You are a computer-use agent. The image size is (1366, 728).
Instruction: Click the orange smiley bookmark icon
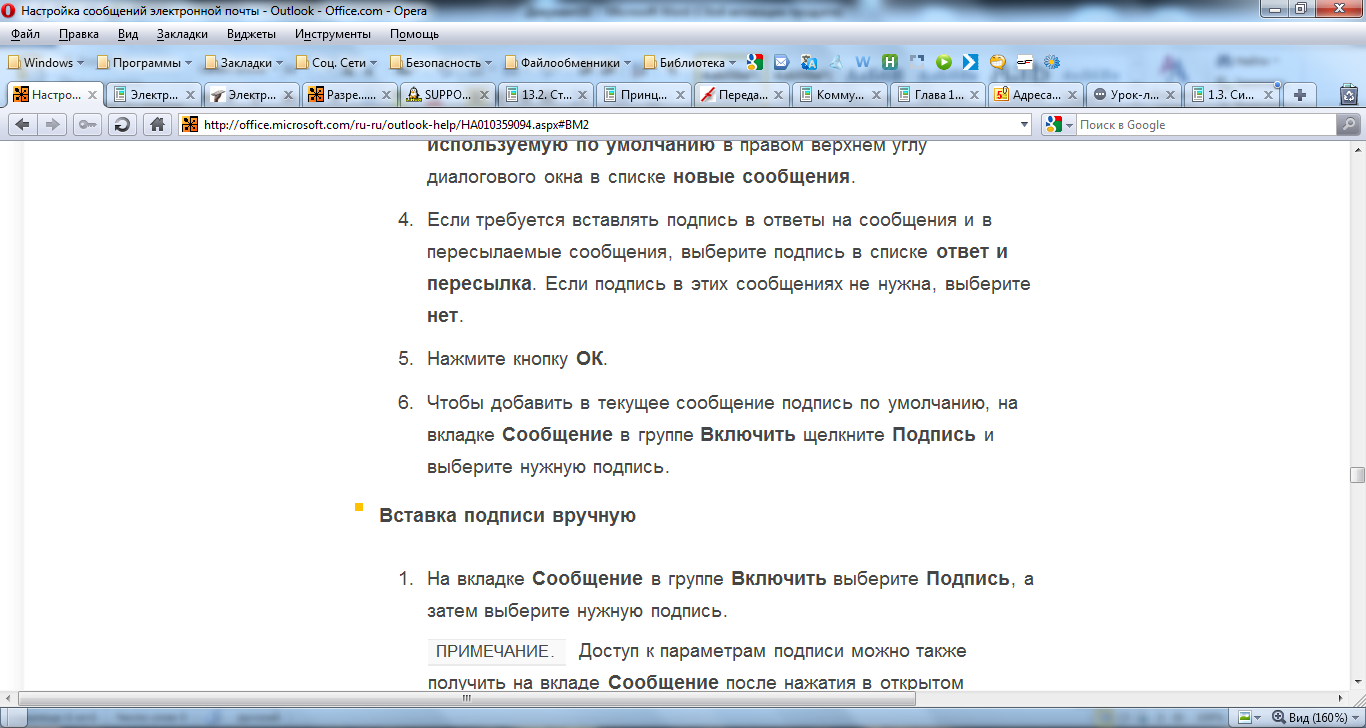pos(997,62)
